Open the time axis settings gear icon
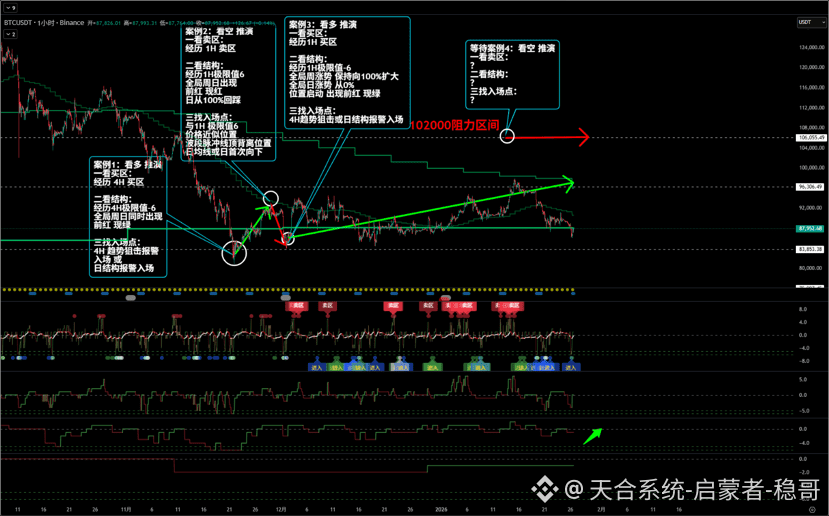Image resolution: width=829 pixels, height=516 pixels. (812, 510)
